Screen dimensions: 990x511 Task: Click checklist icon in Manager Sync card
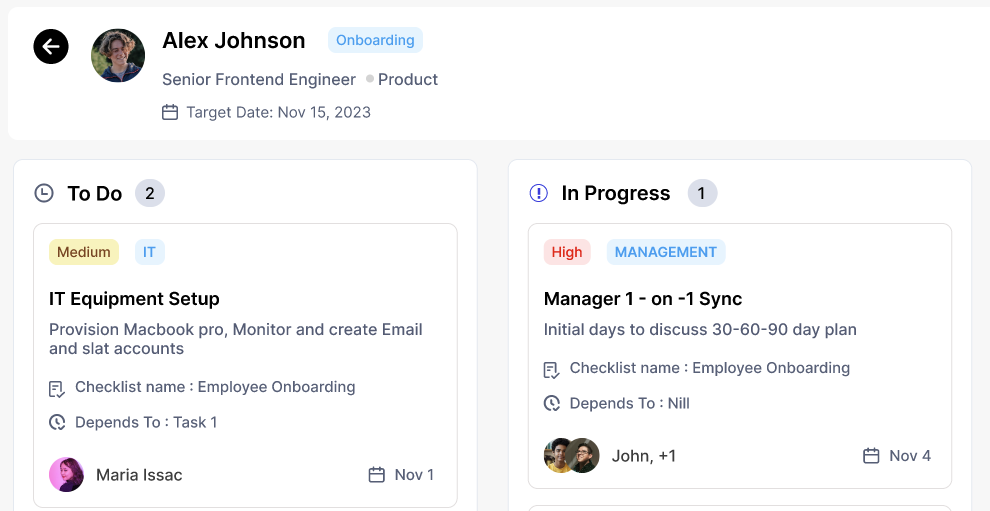pyautogui.click(x=552, y=370)
